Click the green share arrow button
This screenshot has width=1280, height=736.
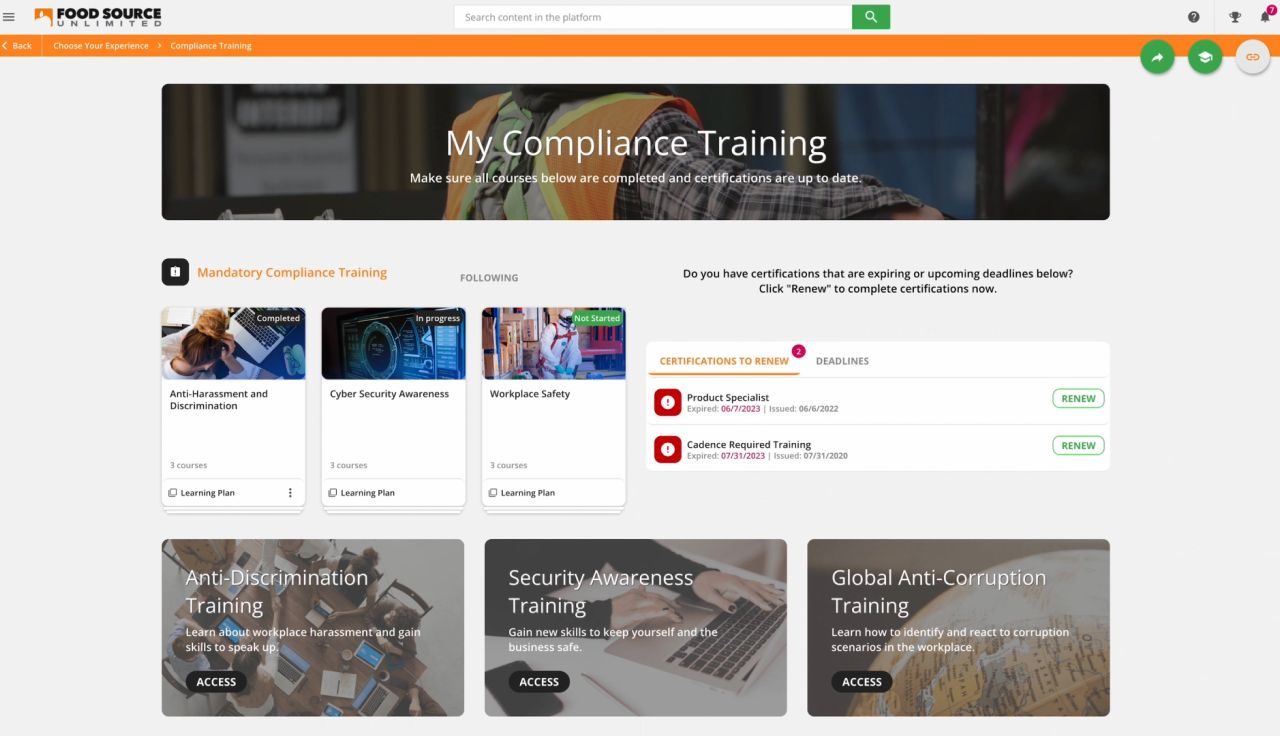(1157, 57)
